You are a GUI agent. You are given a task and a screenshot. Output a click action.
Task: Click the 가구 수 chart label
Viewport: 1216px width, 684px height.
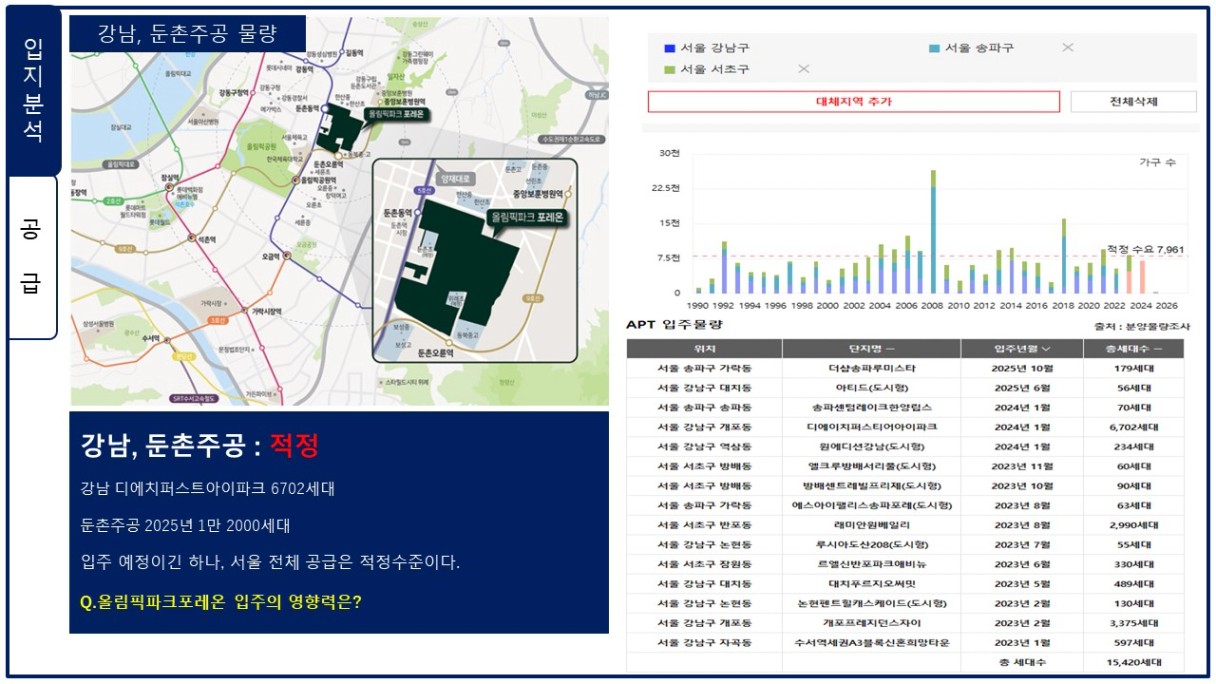point(1157,161)
